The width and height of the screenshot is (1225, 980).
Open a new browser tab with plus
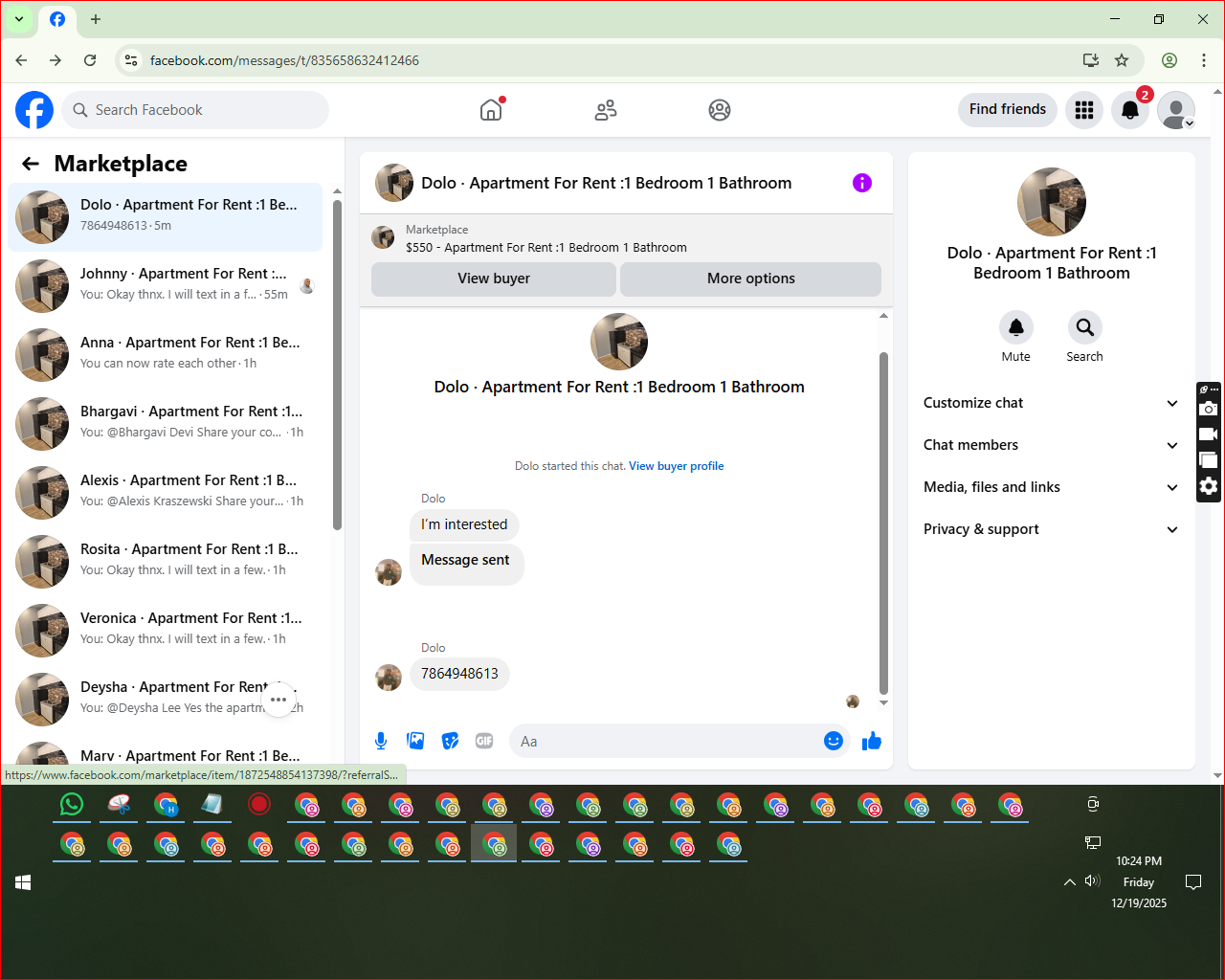tap(96, 19)
